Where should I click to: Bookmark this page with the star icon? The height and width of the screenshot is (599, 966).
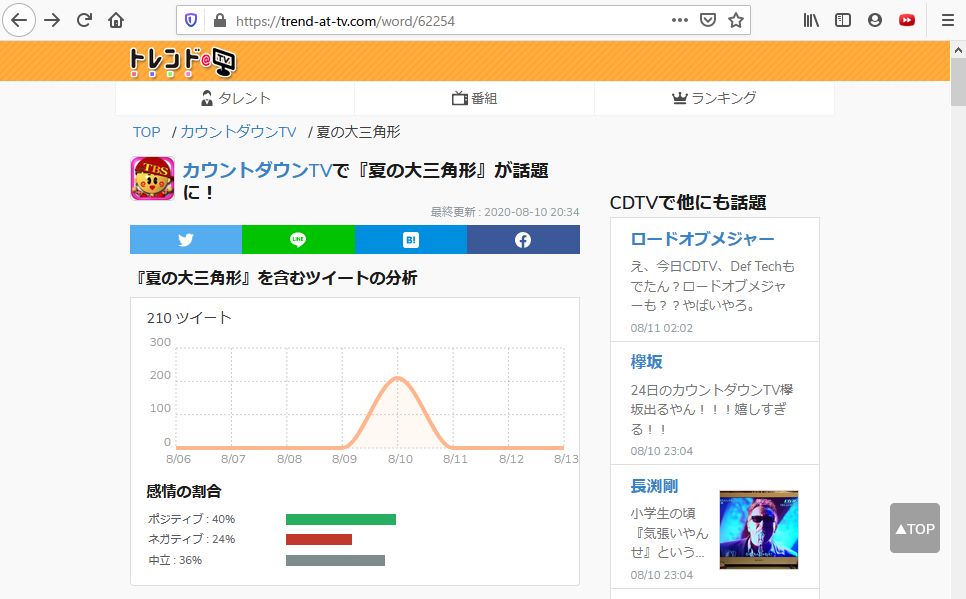(x=736, y=20)
